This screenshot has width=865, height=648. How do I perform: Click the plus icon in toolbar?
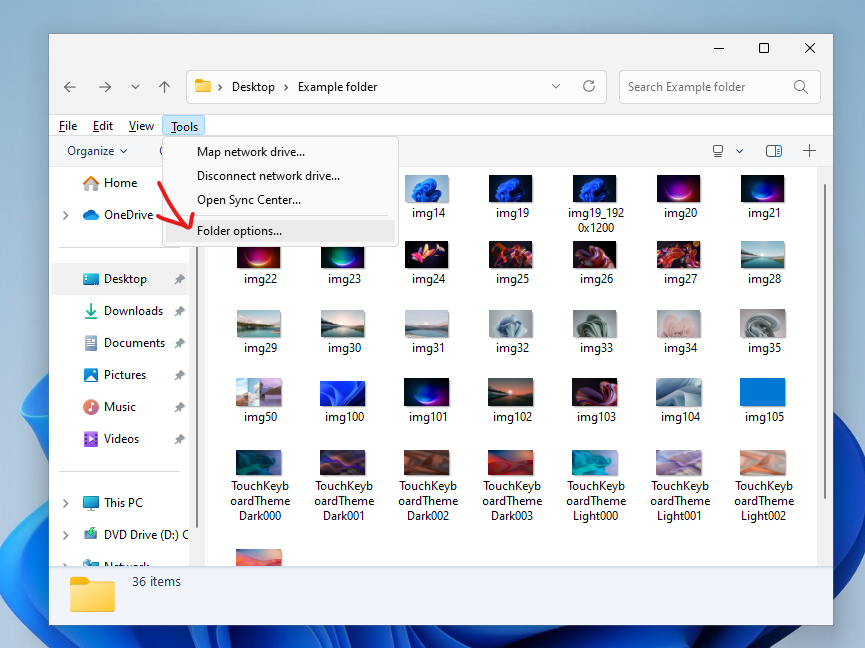[809, 151]
